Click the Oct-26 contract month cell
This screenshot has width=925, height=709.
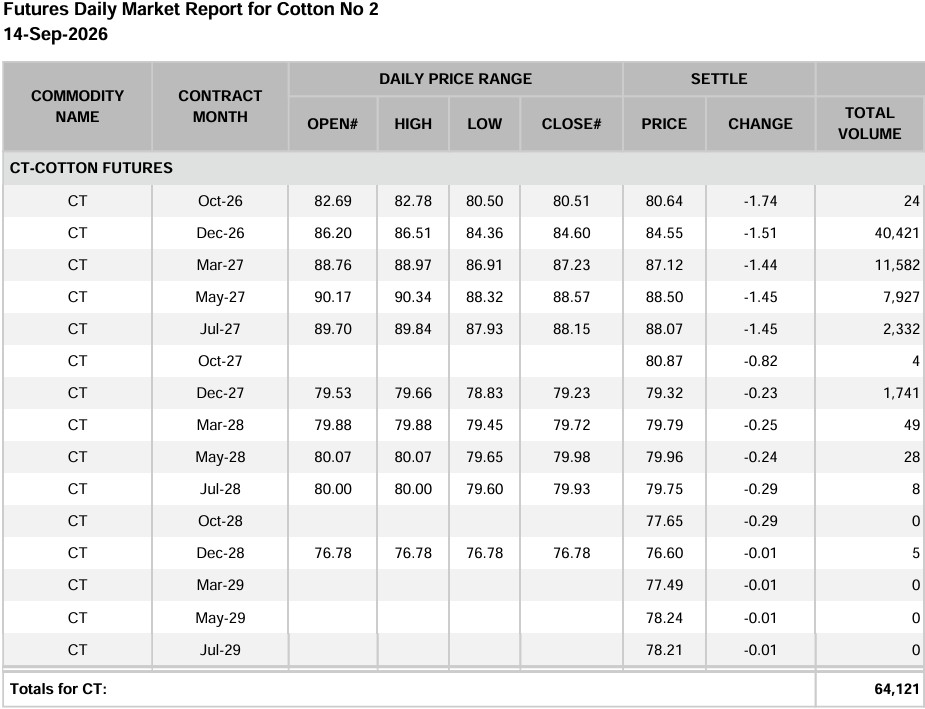[x=220, y=201]
